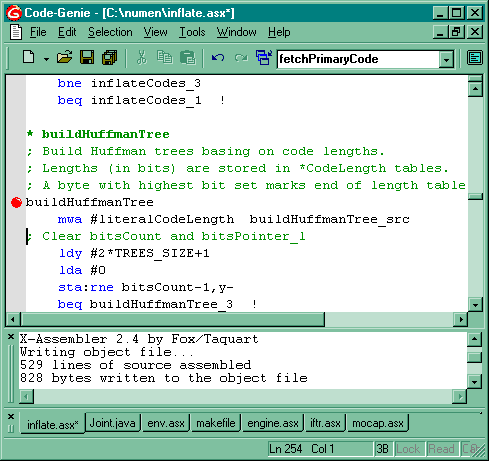The height and width of the screenshot is (461, 489).
Task: Click the Undo arrow icon
Action: pos(218,58)
